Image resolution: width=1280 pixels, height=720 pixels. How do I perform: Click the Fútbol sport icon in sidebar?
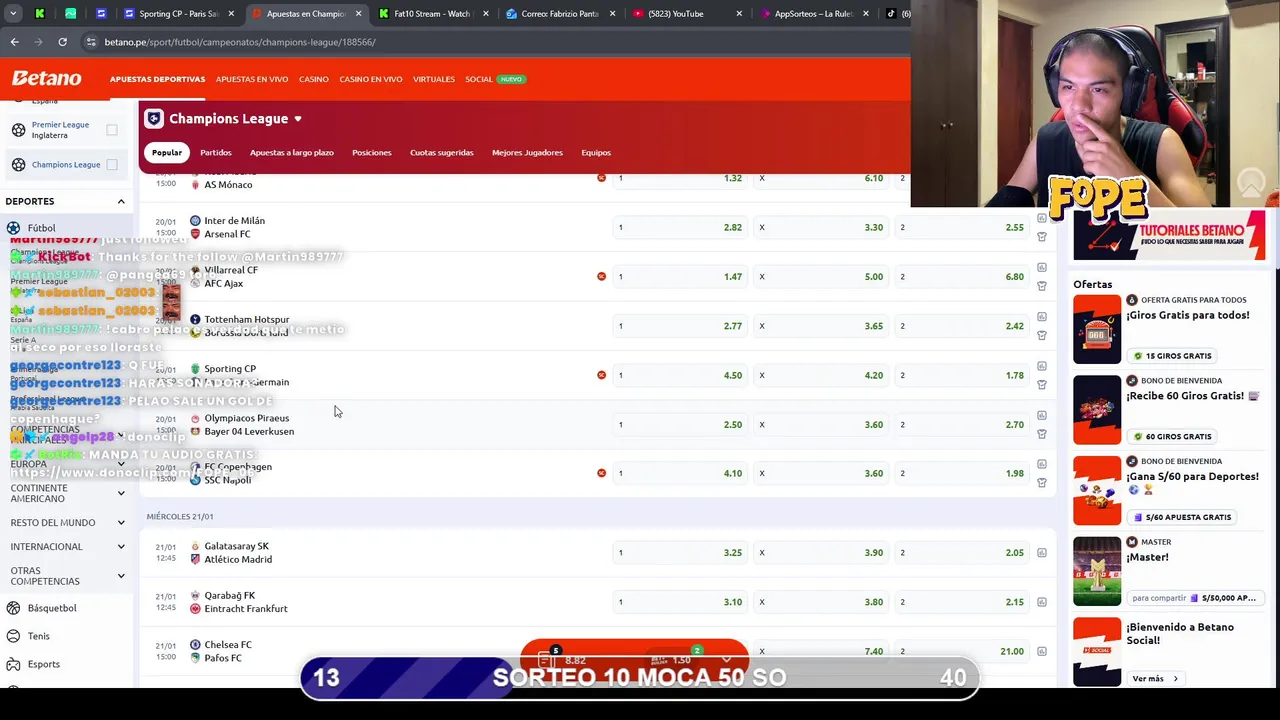pos(14,228)
